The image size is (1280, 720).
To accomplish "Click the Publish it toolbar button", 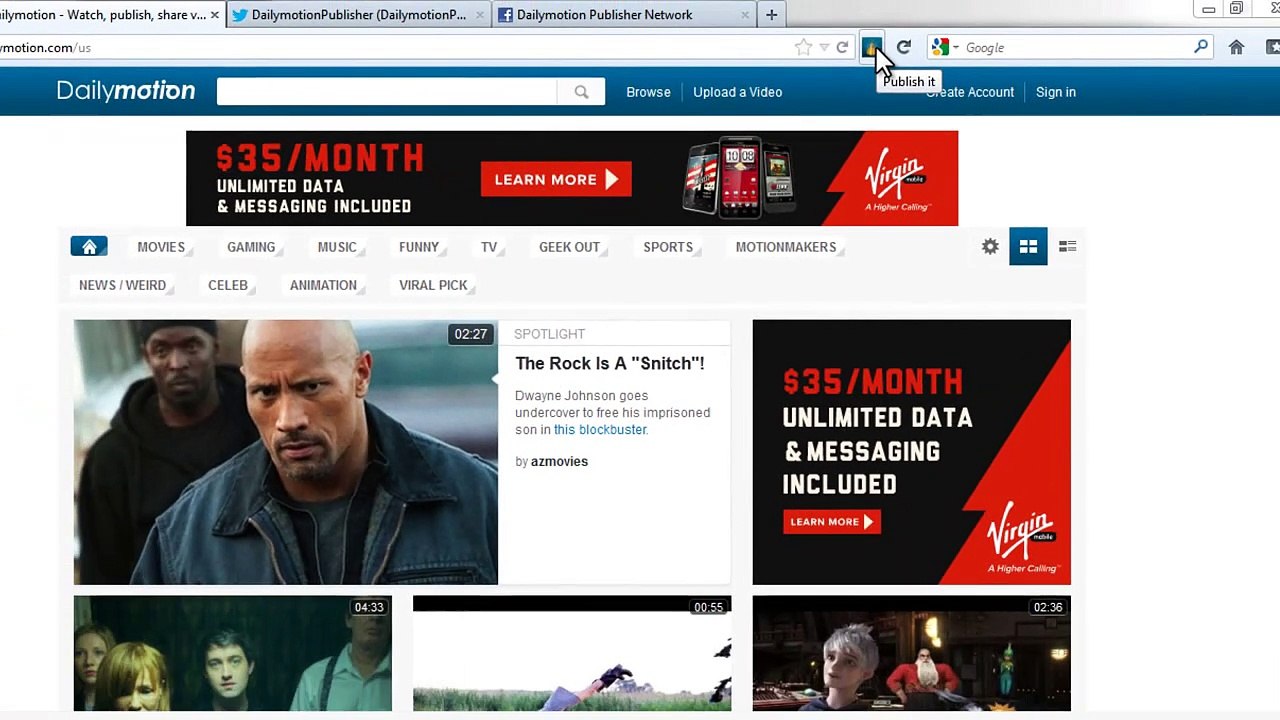I will (x=871, y=47).
